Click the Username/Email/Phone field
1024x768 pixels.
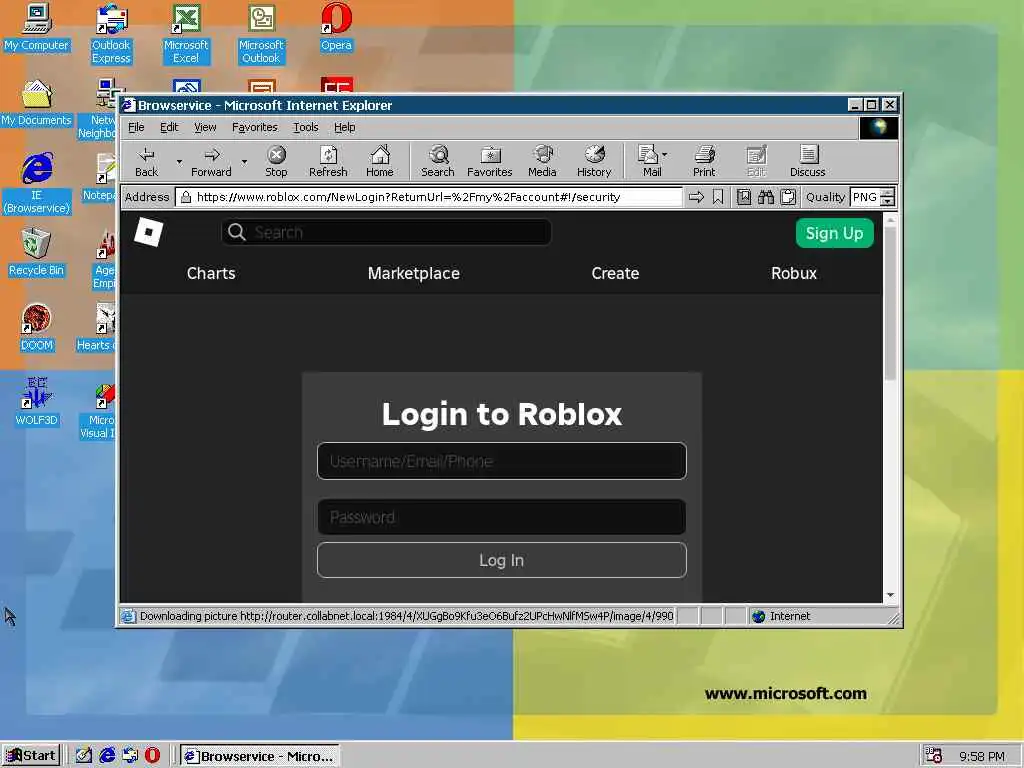[x=502, y=461]
